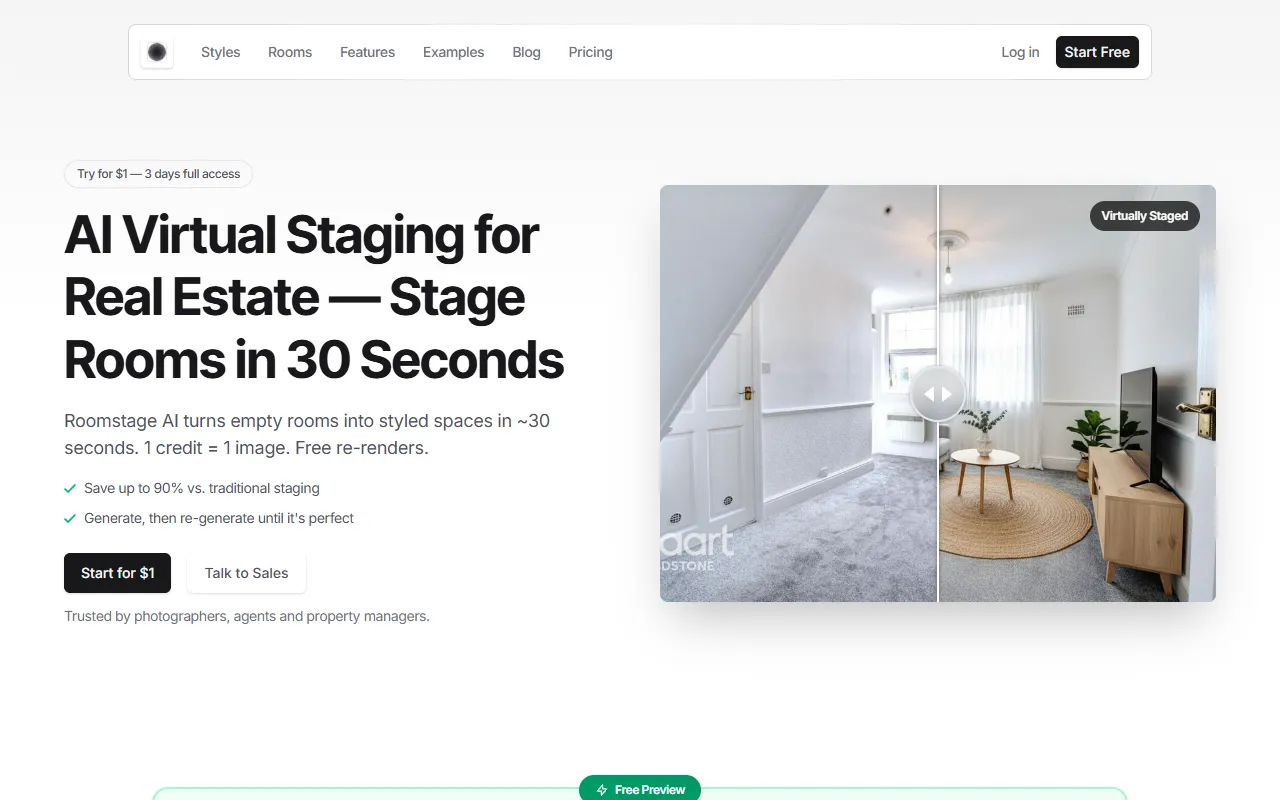Click the "Try for $1 — 3 days" badge

click(x=158, y=174)
